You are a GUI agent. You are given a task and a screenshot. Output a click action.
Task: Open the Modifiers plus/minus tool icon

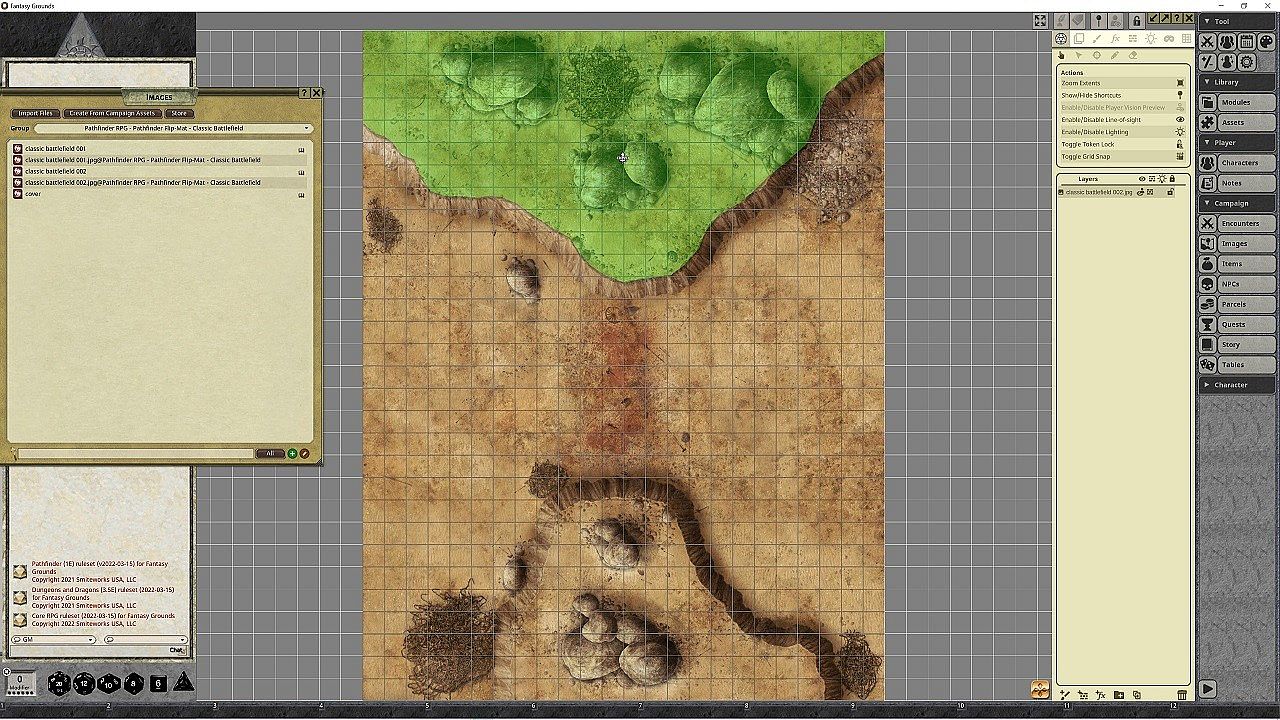[1208, 62]
